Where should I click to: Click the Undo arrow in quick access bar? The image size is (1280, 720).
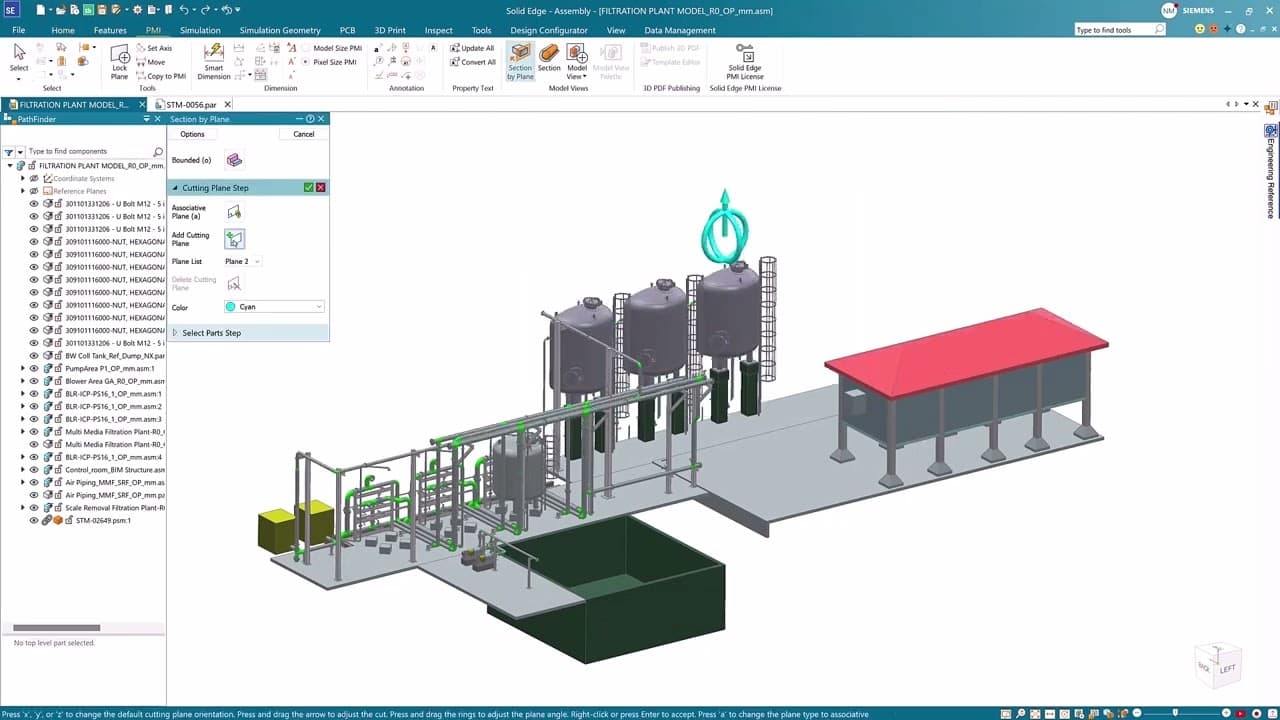184,10
